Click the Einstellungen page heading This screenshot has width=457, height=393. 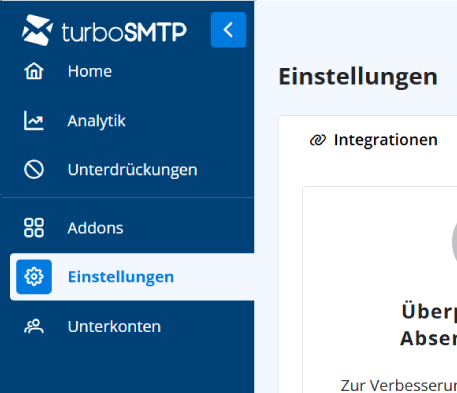point(358,77)
